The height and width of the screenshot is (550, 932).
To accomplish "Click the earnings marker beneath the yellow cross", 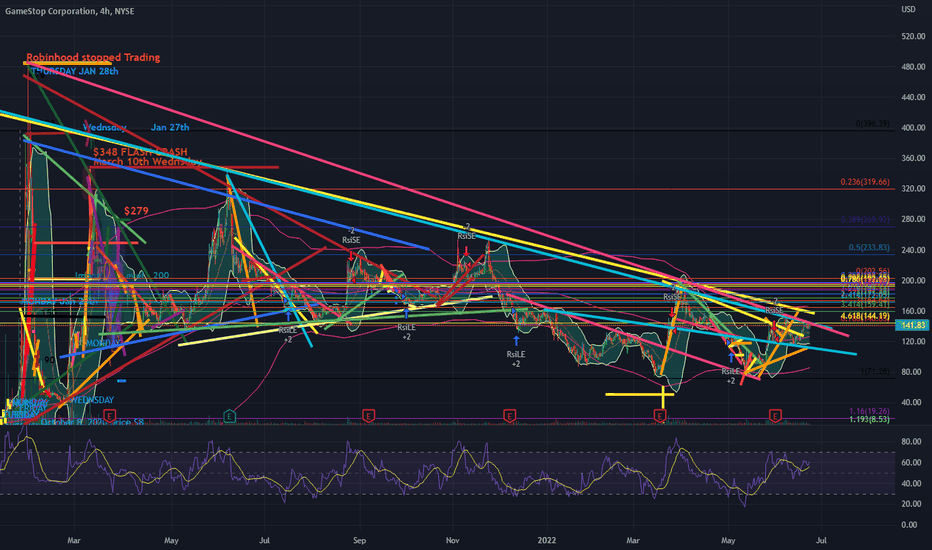I will click(660, 416).
